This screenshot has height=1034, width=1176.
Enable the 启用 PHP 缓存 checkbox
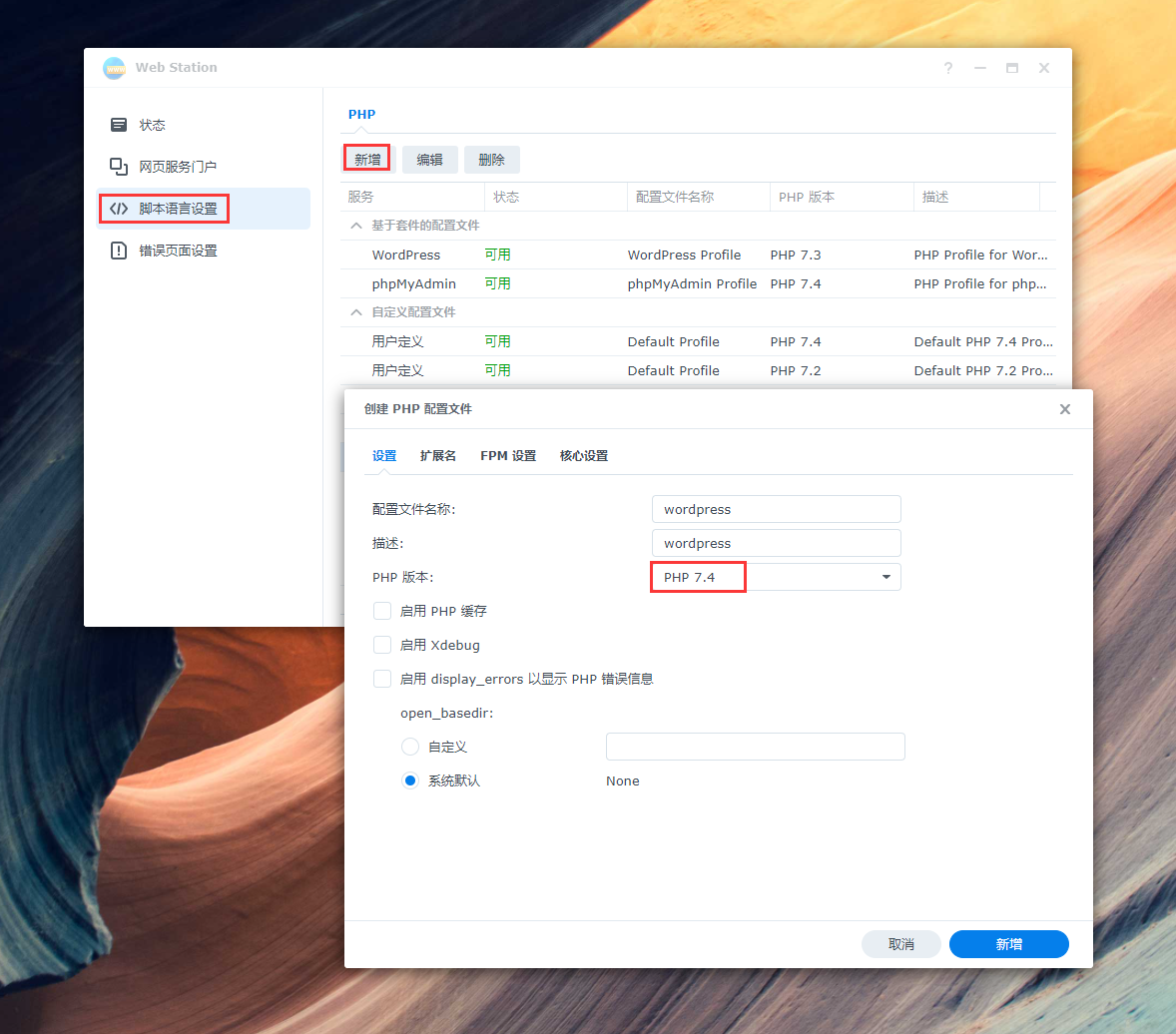point(382,611)
